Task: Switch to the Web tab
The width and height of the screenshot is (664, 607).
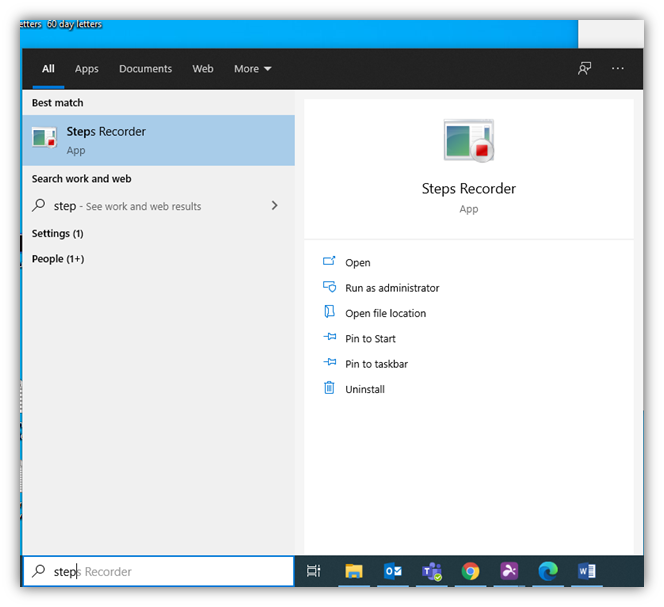Action: [x=203, y=69]
